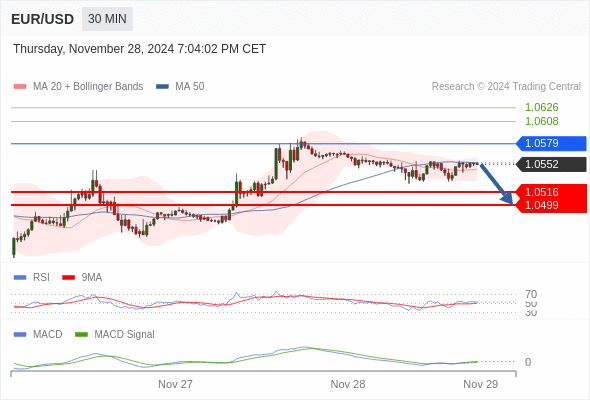Select the 1.0499 red support tag
This screenshot has height=400, width=590.
coord(551,205)
